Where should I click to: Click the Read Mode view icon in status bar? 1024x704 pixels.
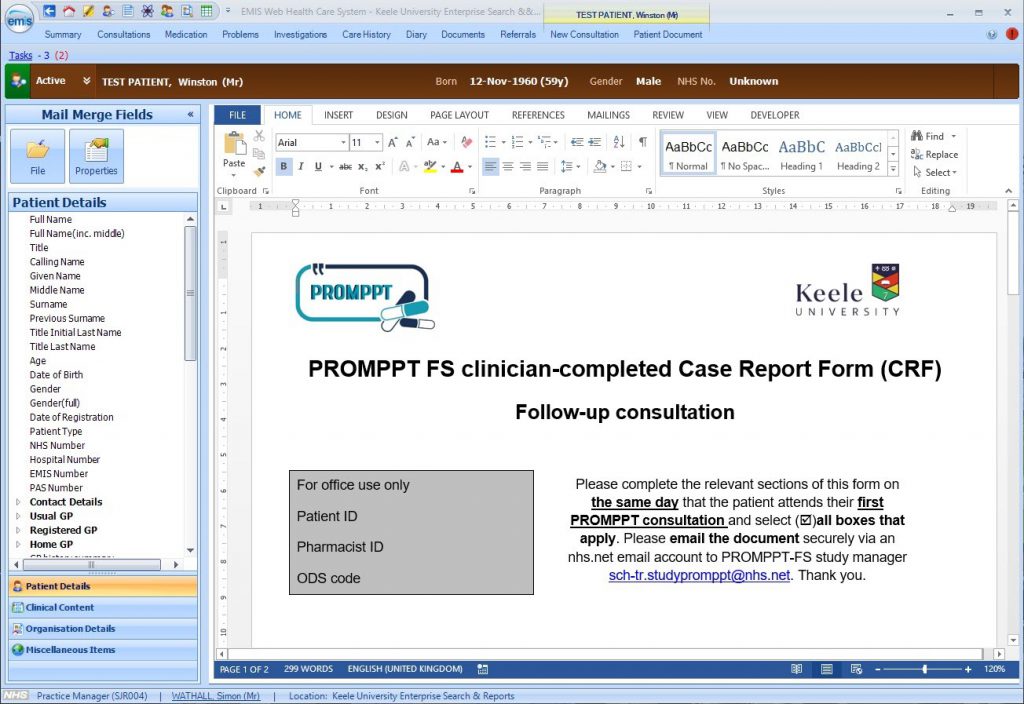[796, 669]
